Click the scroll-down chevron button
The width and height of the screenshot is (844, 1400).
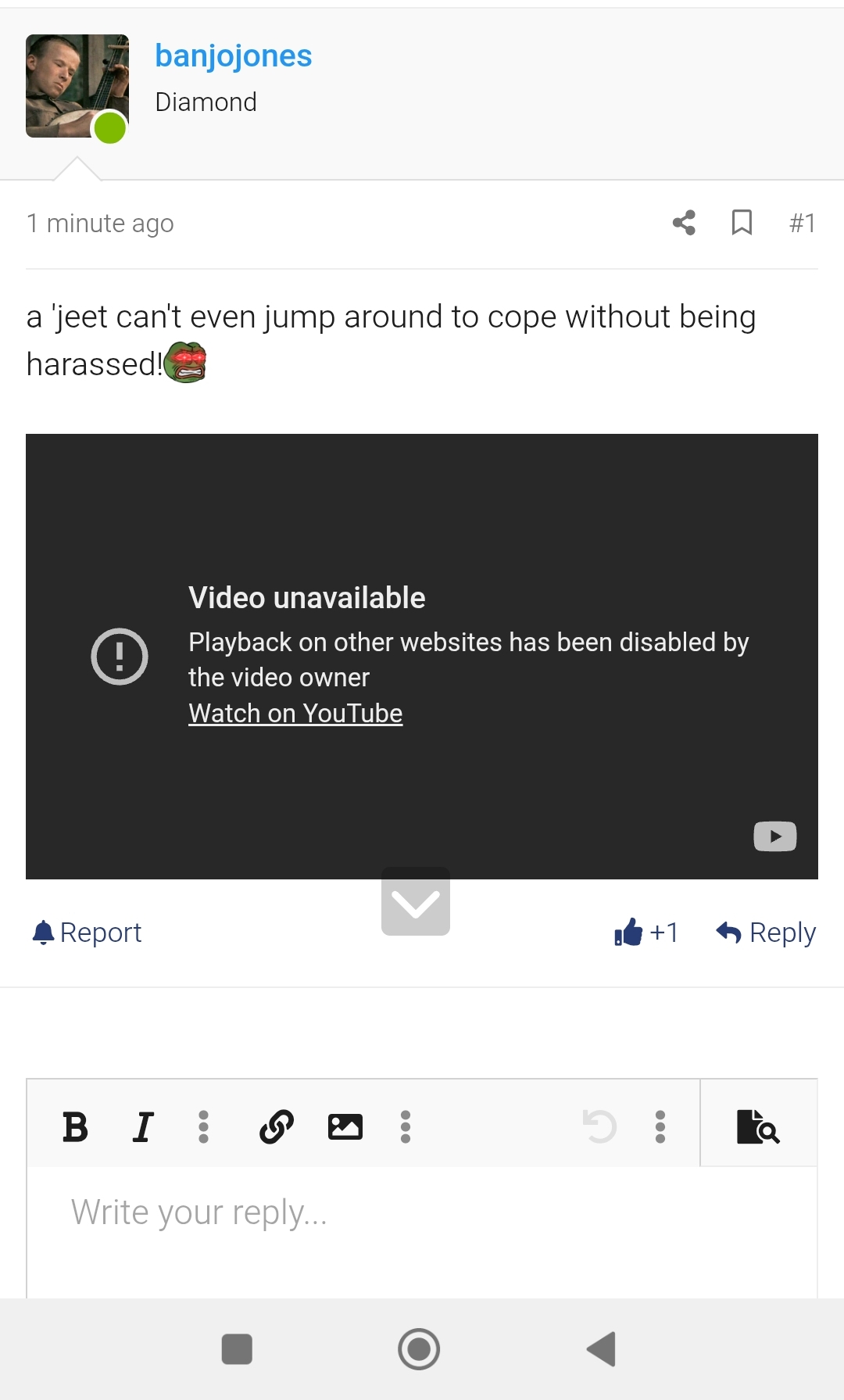click(x=416, y=901)
